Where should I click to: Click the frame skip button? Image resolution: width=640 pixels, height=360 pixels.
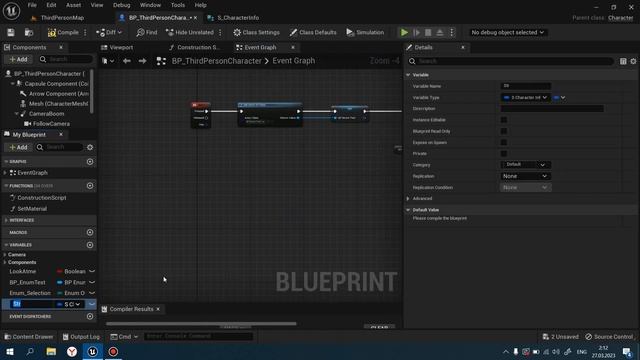[x=416, y=32]
